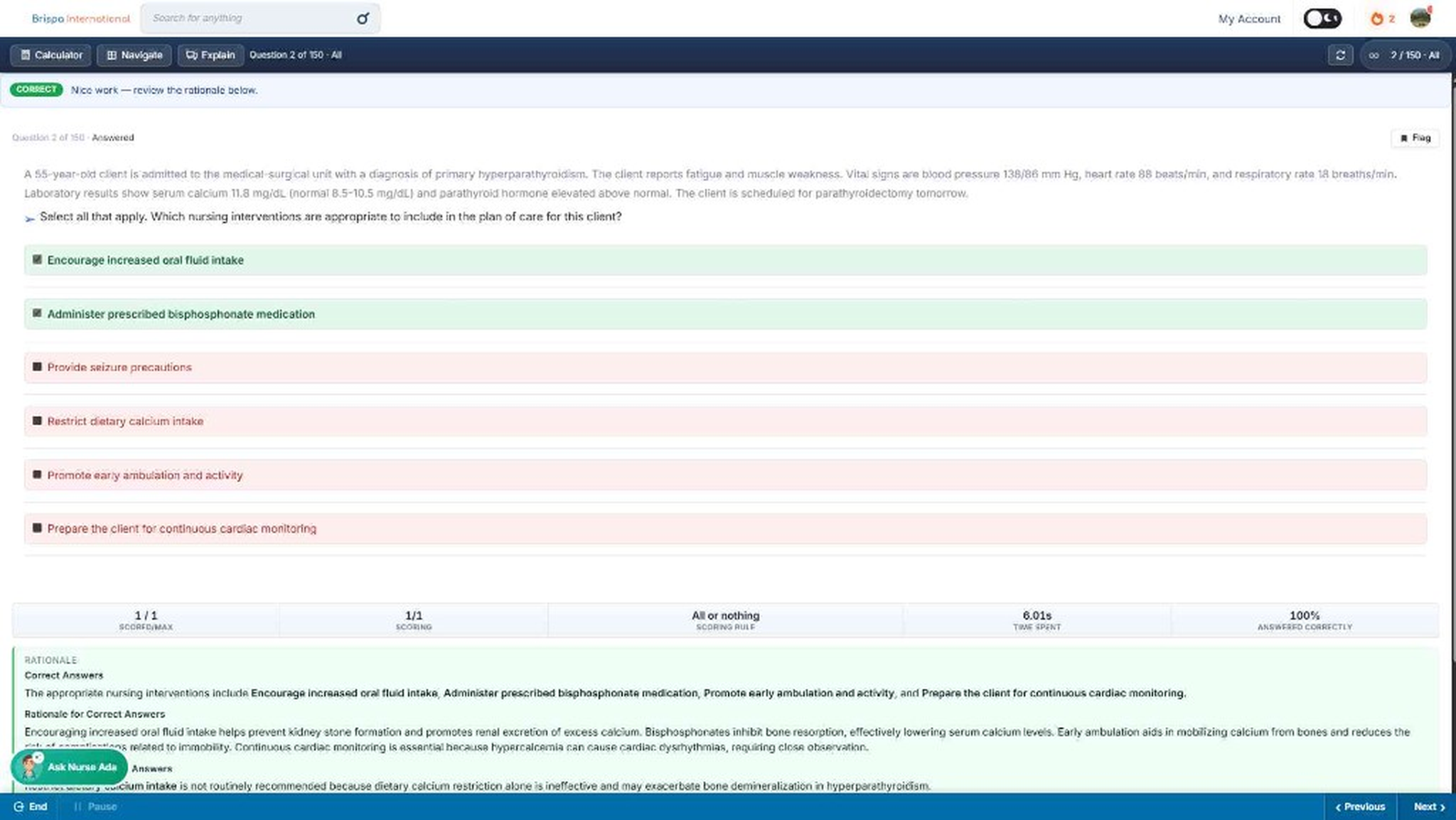Pause the session
Viewport: 1456px width, 820px height.
(x=95, y=806)
